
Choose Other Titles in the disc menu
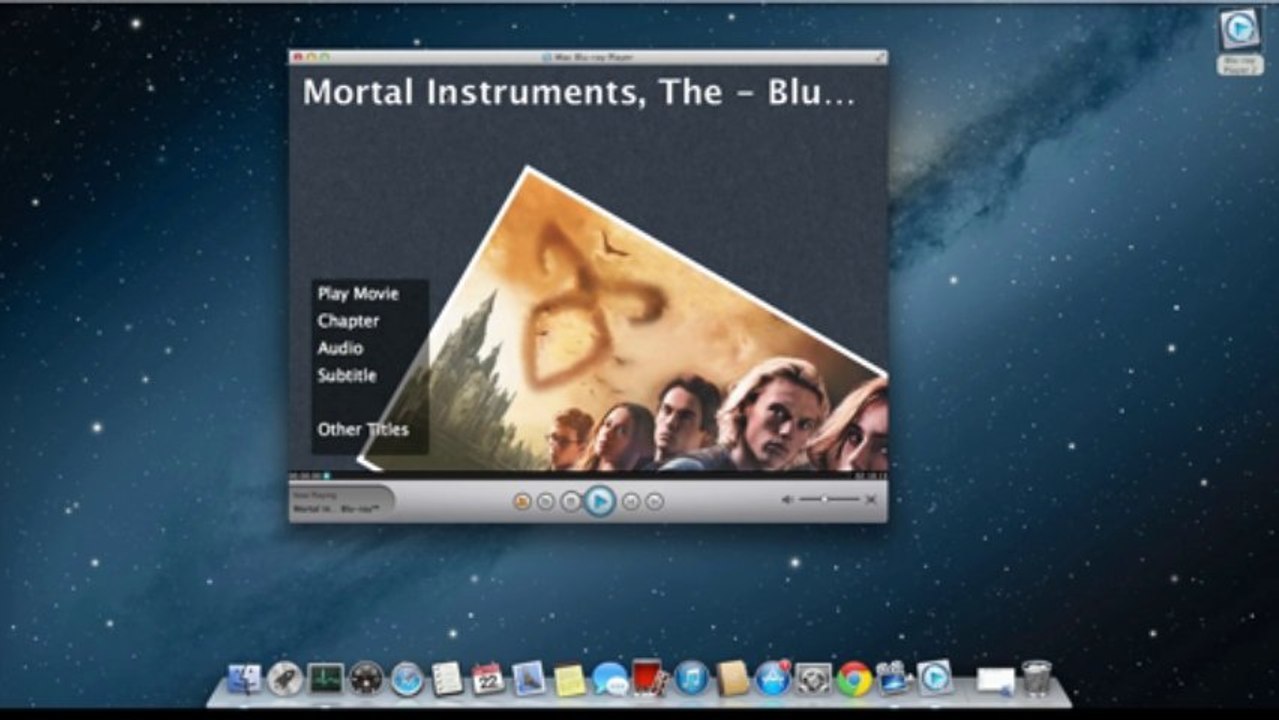[363, 429]
